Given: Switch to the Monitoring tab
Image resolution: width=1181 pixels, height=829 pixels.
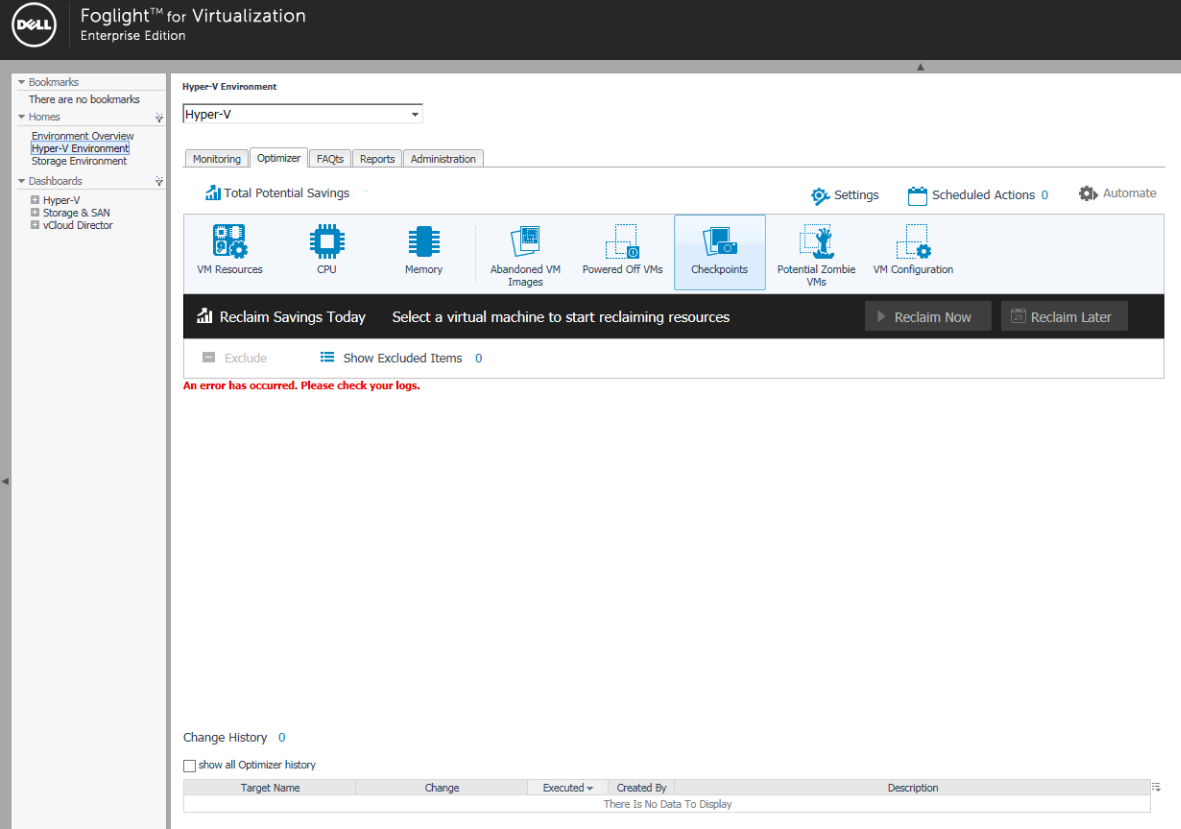Looking at the screenshot, I should pyautogui.click(x=217, y=159).
